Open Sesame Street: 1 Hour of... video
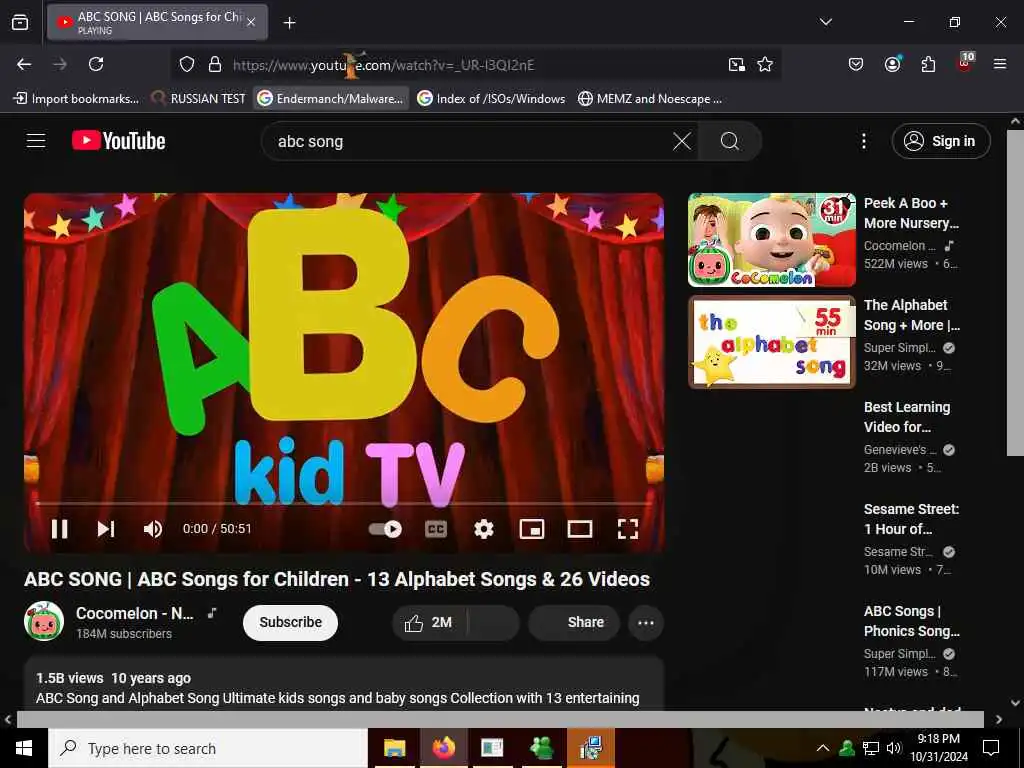 (912, 519)
